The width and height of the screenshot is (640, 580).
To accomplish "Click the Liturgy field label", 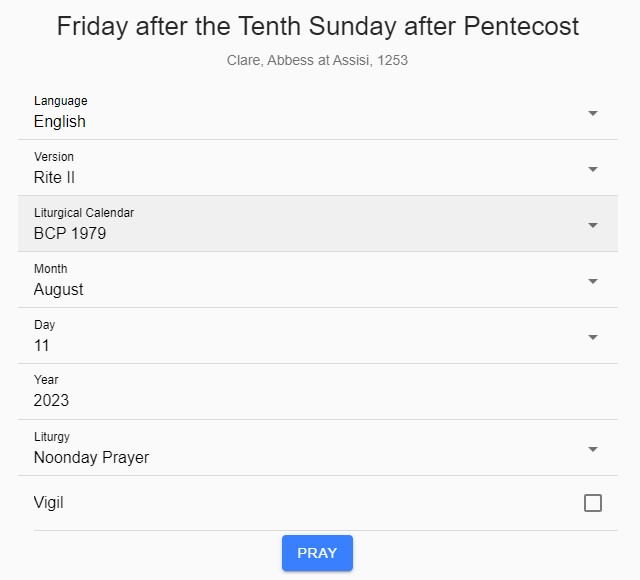I will (x=52, y=437).
